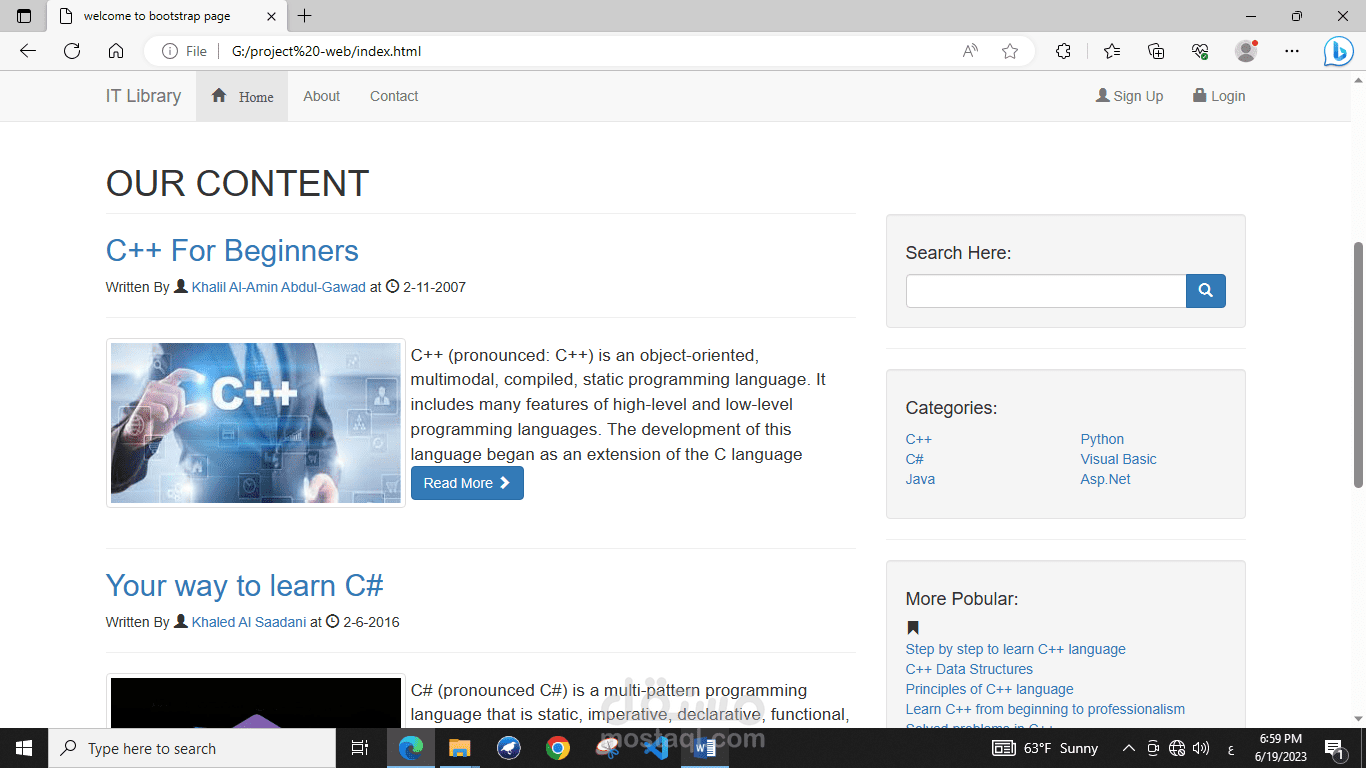Open the Extensions puzzle icon
The height and width of the screenshot is (768, 1366).
1064,51
